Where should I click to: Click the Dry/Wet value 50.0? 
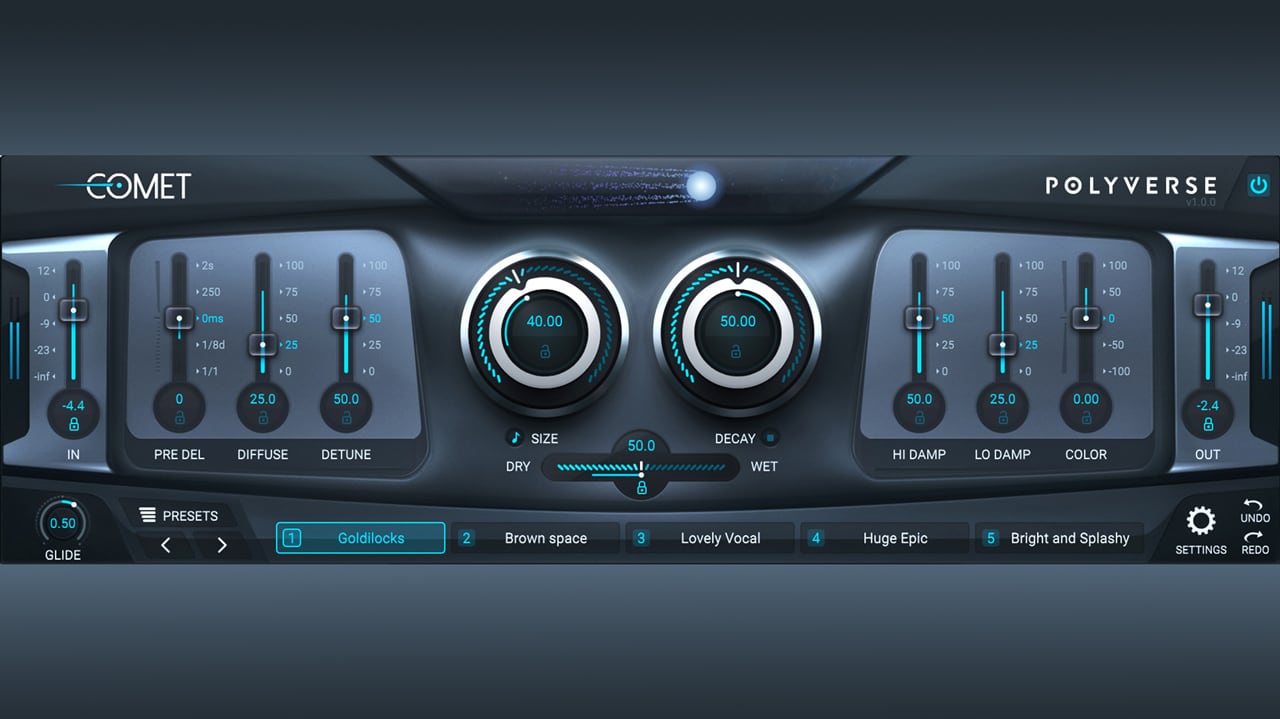(x=642, y=446)
